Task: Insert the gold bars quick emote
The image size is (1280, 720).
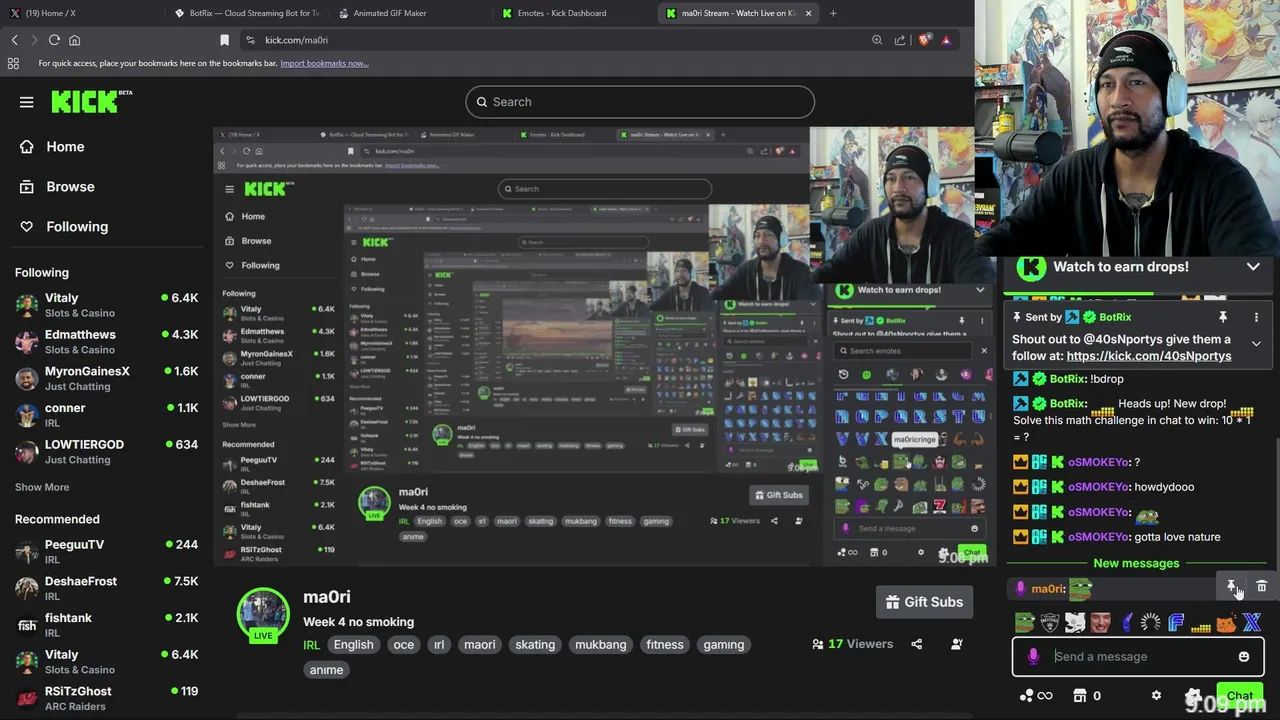Action: click(1201, 626)
